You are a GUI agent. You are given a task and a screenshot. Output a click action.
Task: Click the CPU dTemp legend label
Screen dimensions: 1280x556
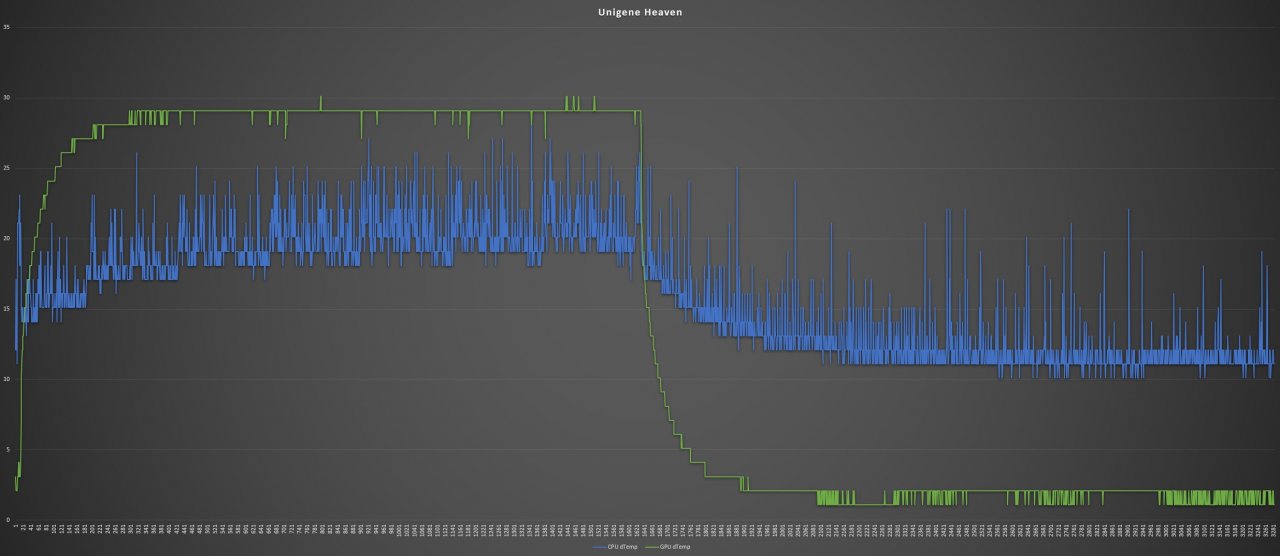click(x=622, y=547)
